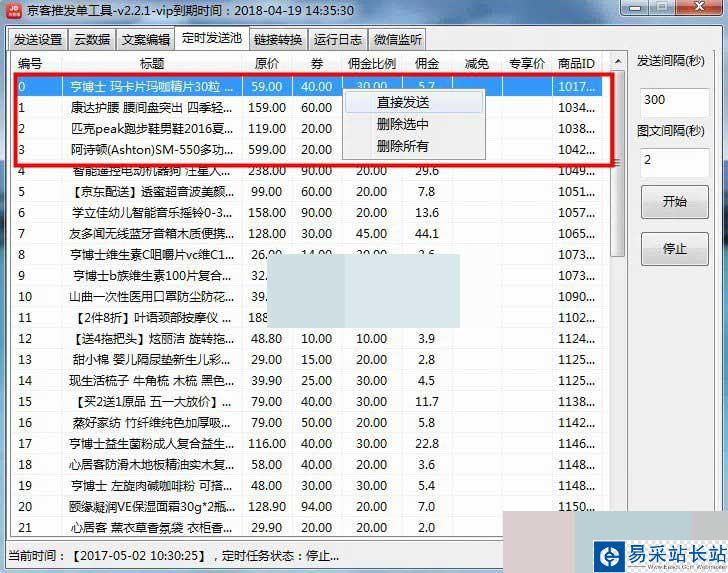This screenshot has height=573, width=728.
Task: Select row 【京东配送】透蜜超音波美颜
Action: [x=309, y=191]
